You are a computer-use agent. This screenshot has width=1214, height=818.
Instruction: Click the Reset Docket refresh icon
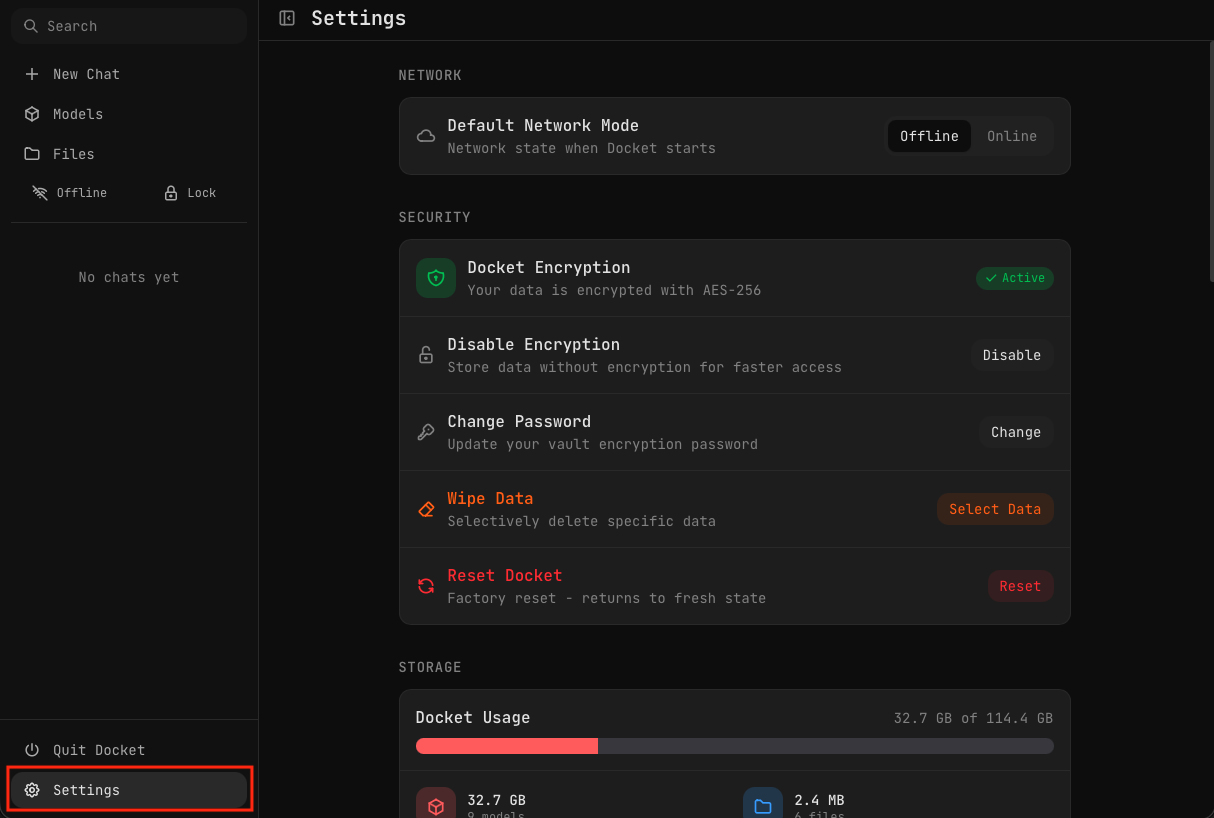[x=426, y=586]
